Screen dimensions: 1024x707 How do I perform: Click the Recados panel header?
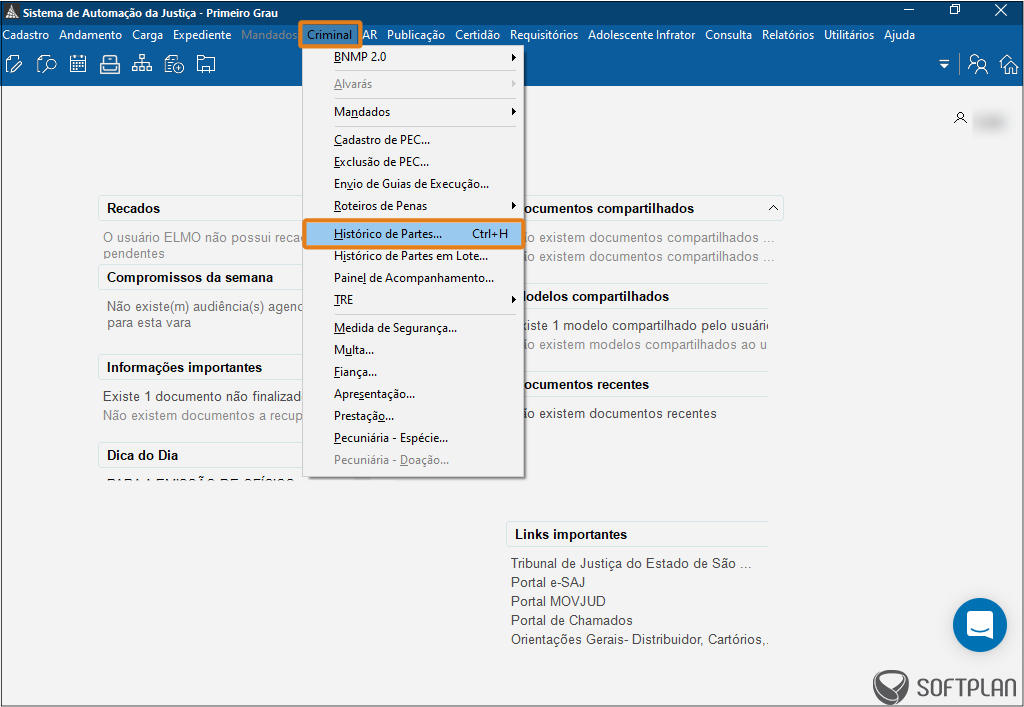pyautogui.click(x=200, y=208)
